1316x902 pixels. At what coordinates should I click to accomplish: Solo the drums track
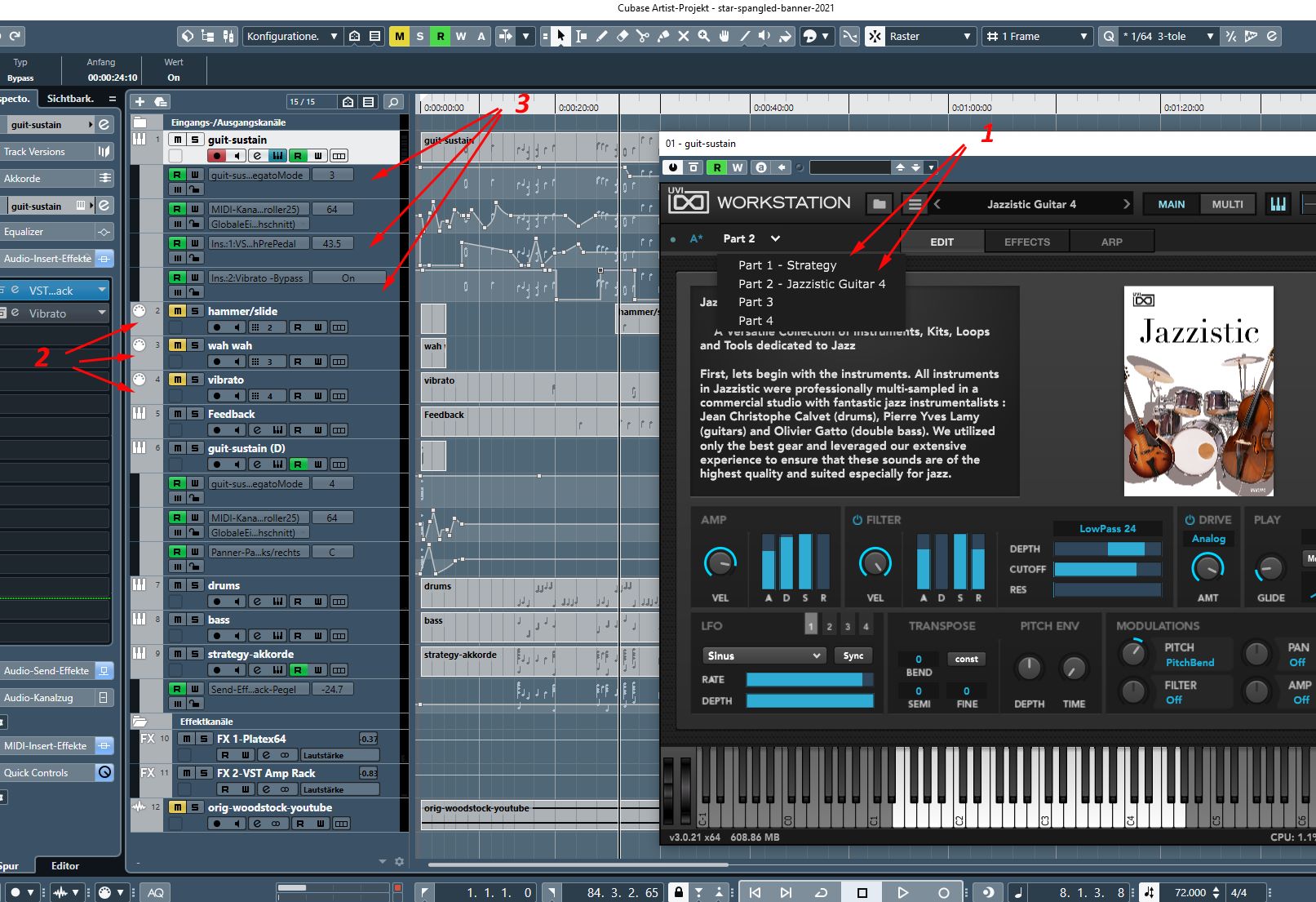(x=195, y=585)
